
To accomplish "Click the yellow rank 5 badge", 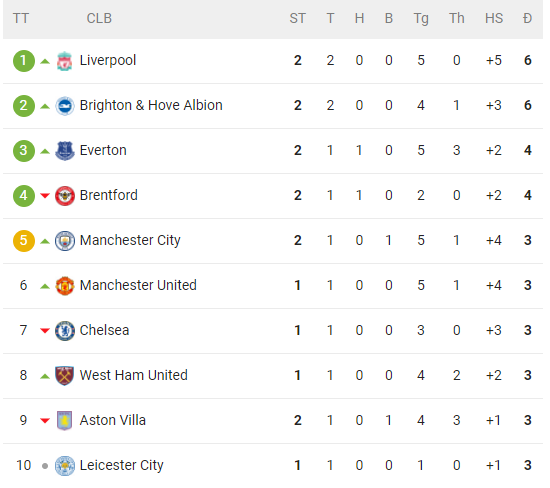I will (x=24, y=241).
